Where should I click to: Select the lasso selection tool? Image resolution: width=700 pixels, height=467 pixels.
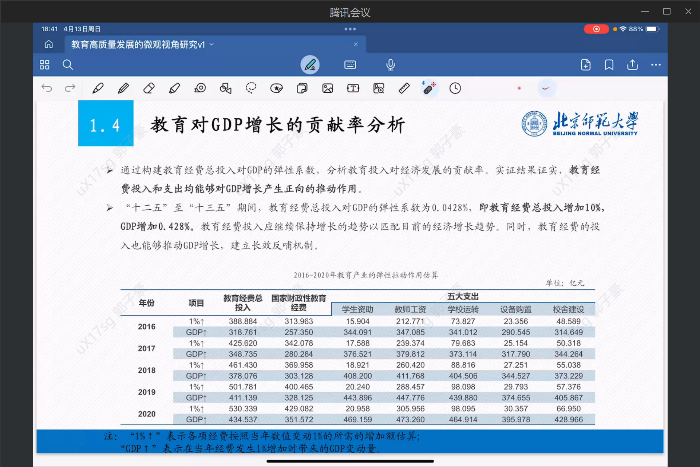click(x=251, y=88)
